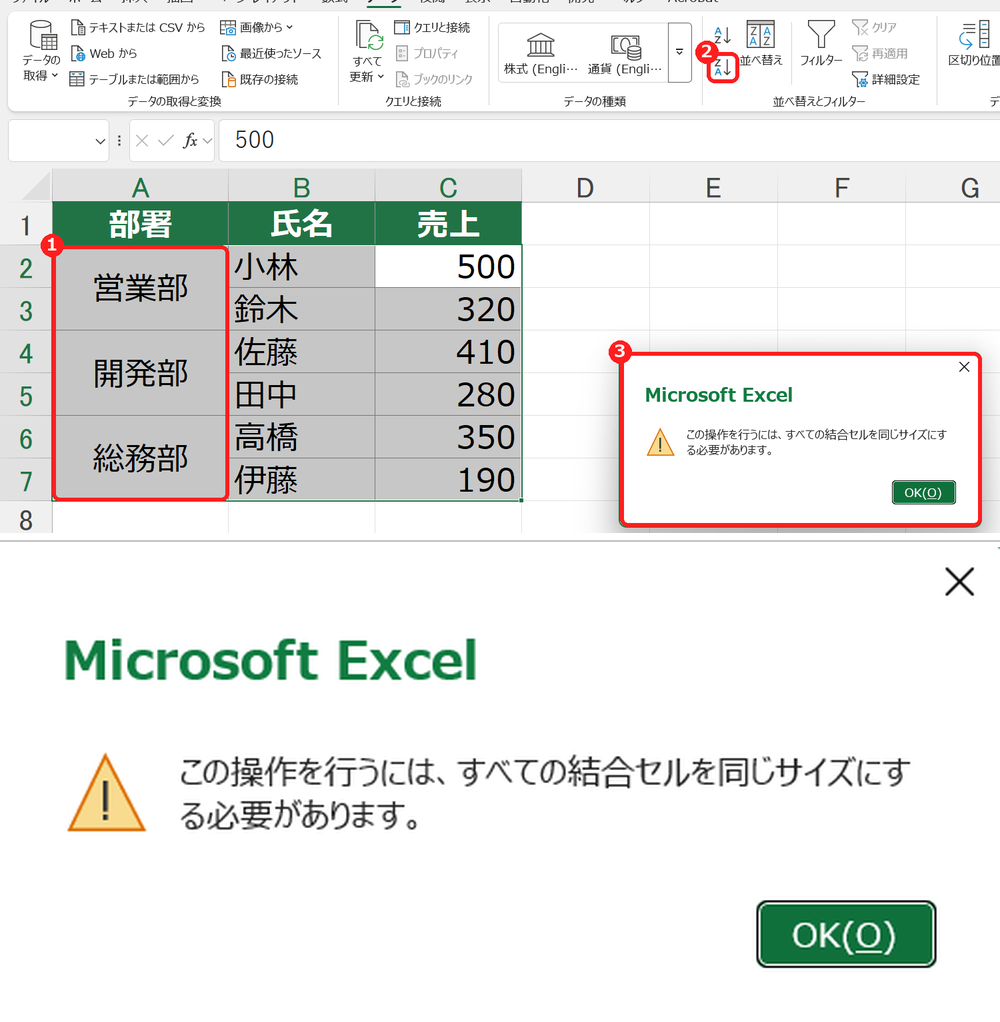This screenshot has height=1022, width=1000.
Task: Apply 通貨 (Currency) data type
Action: tap(625, 53)
